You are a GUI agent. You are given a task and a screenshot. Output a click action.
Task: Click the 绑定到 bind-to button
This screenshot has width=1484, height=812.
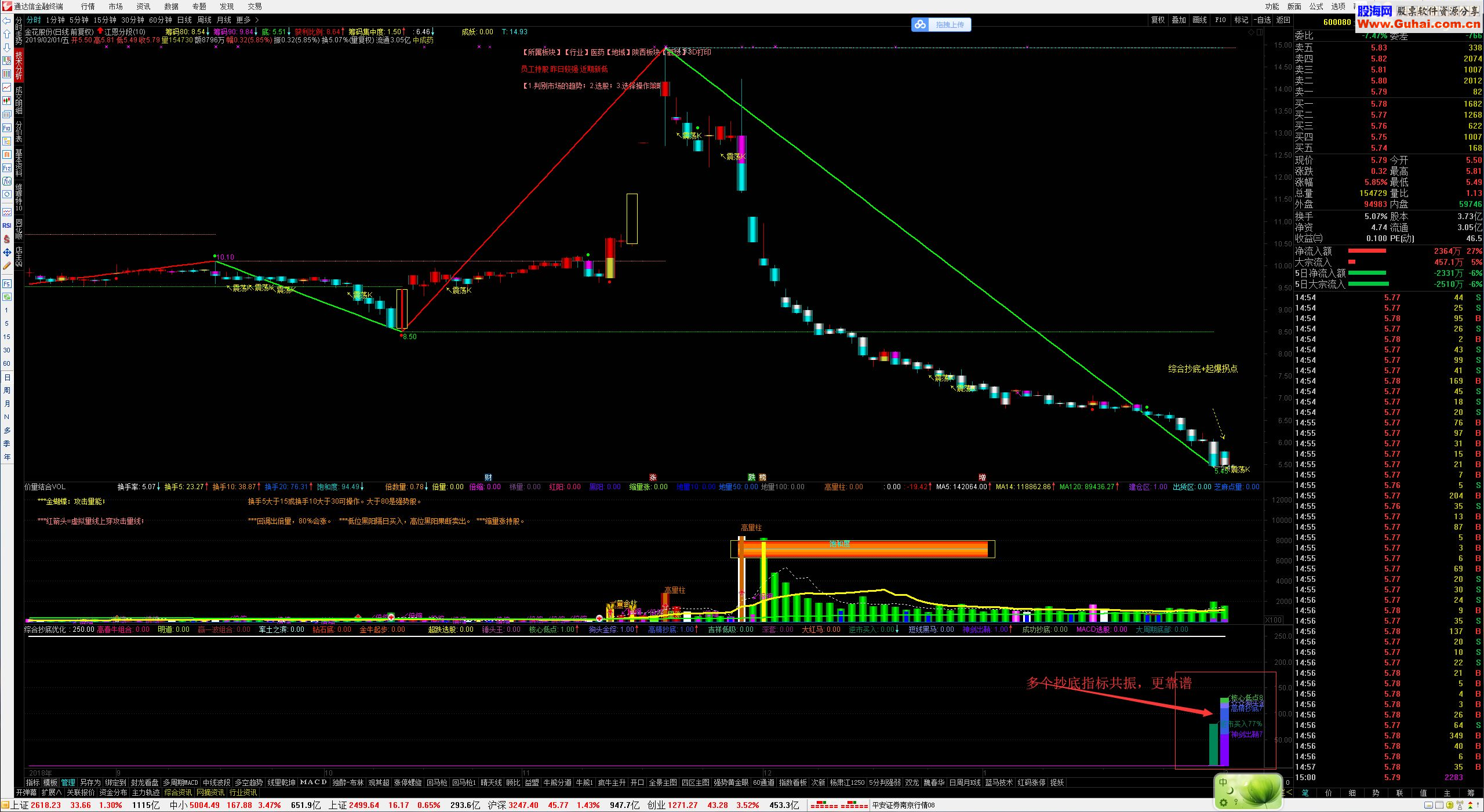pos(115,782)
